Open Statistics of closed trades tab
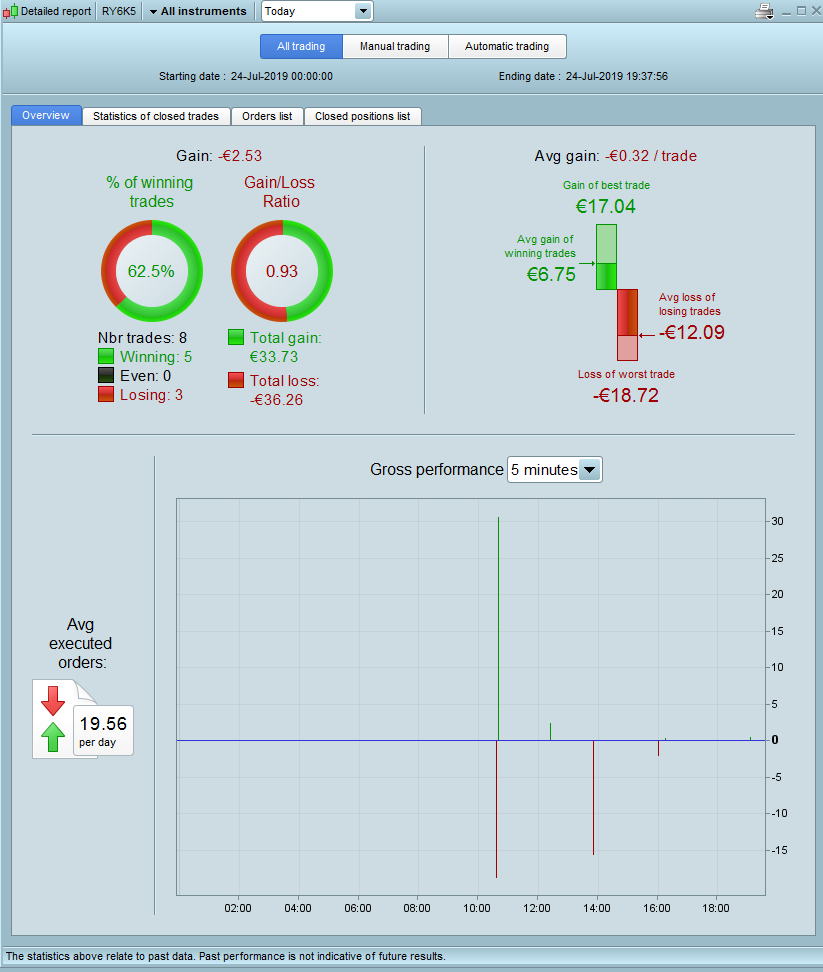 point(156,117)
